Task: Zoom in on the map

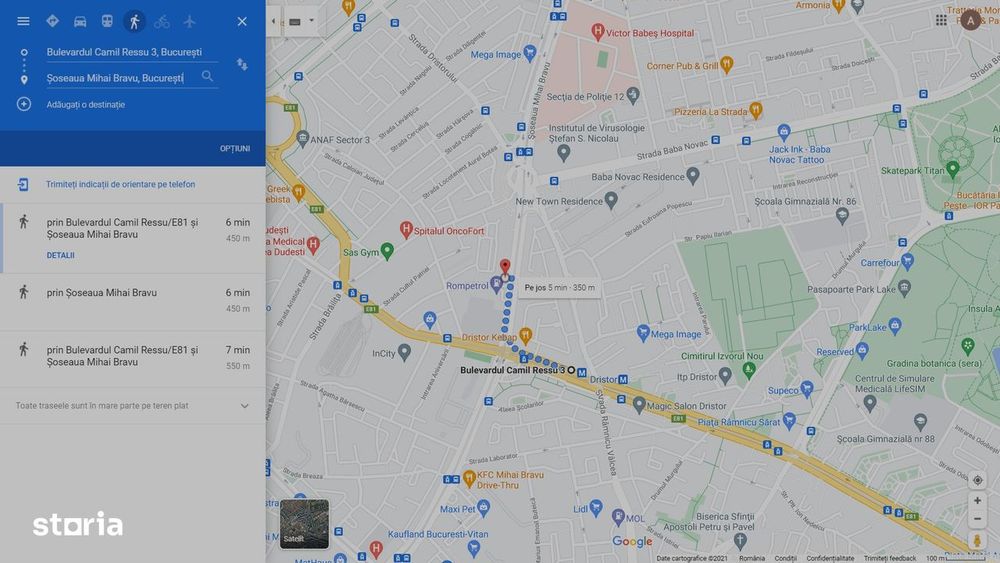Action: 977,501
